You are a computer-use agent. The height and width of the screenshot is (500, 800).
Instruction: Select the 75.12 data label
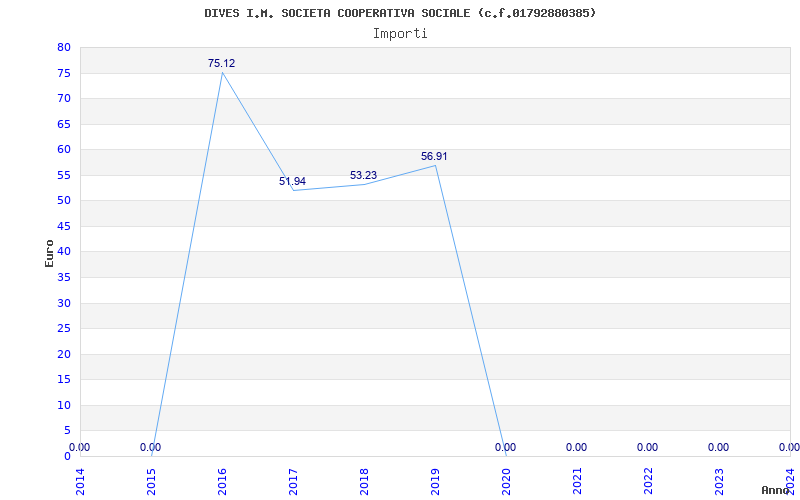point(221,63)
